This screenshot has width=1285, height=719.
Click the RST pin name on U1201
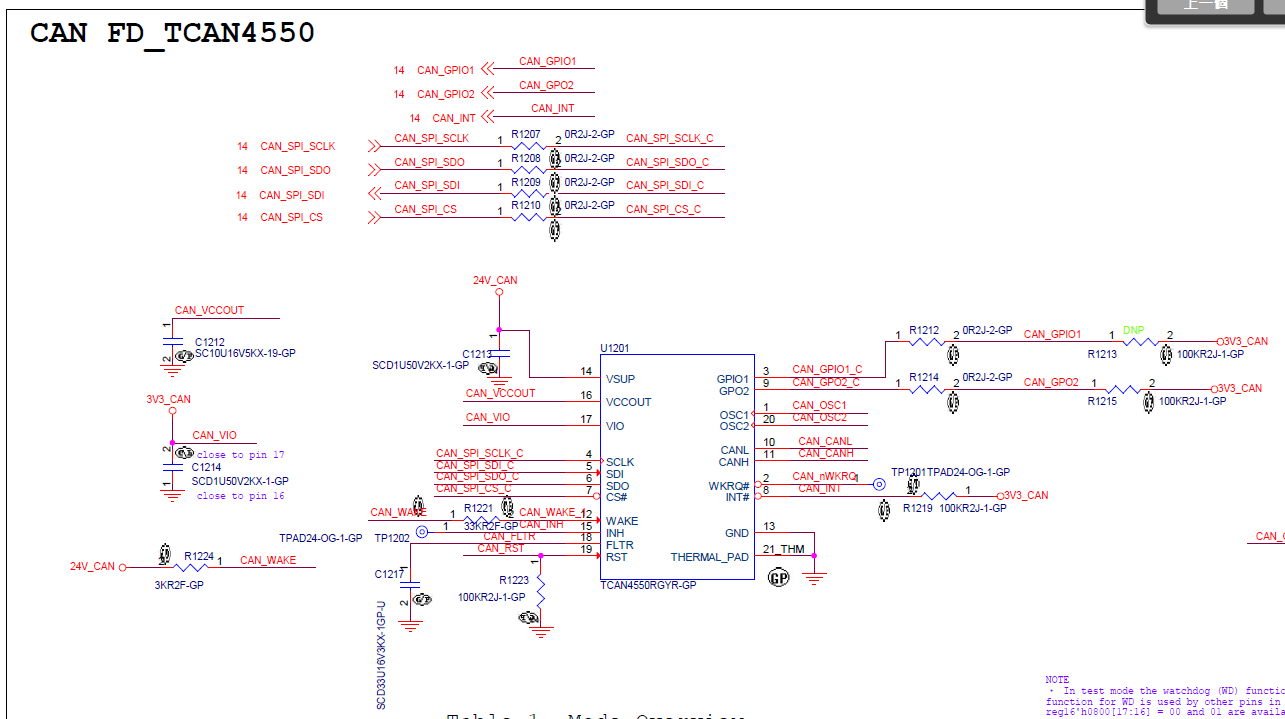click(x=616, y=557)
